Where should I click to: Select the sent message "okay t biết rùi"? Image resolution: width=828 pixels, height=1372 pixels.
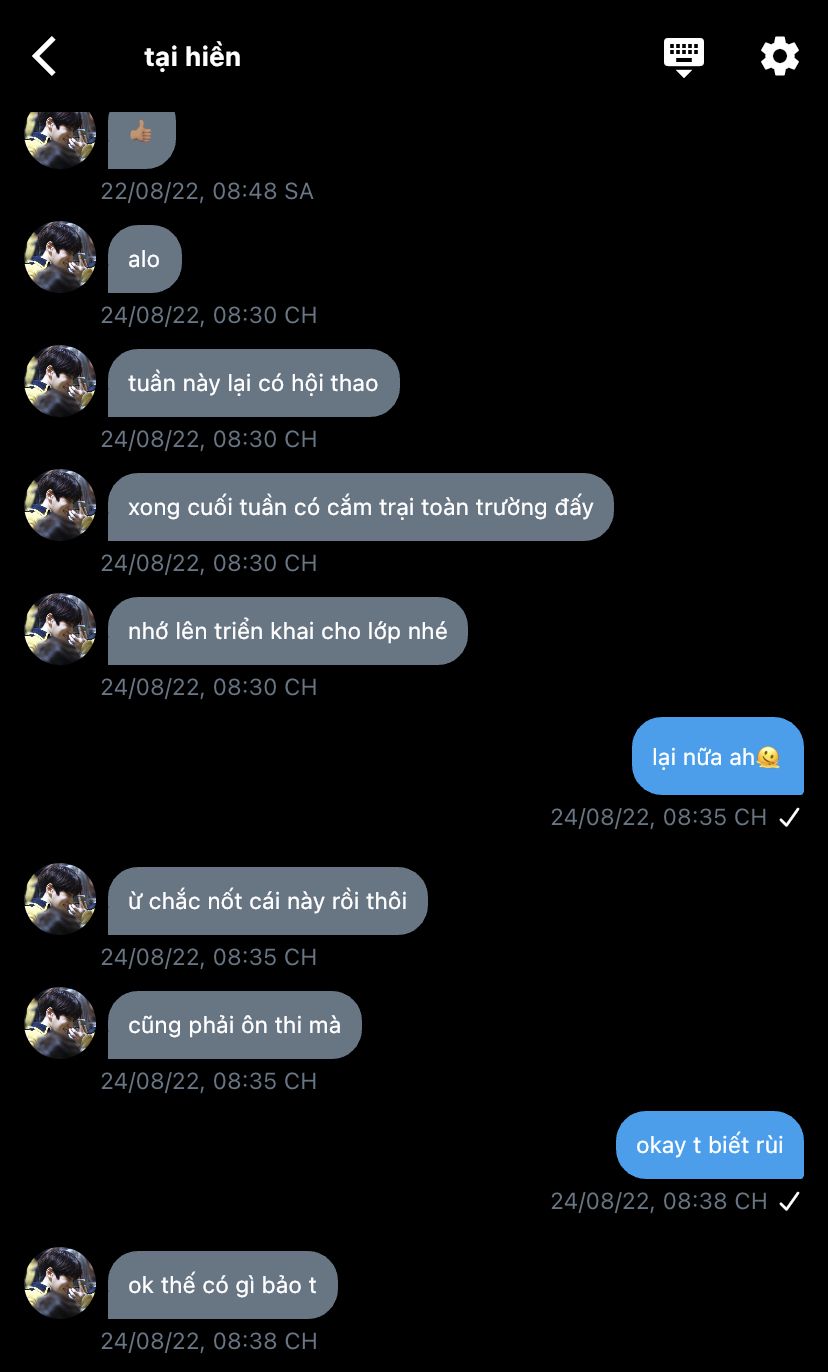click(x=710, y=1145)
